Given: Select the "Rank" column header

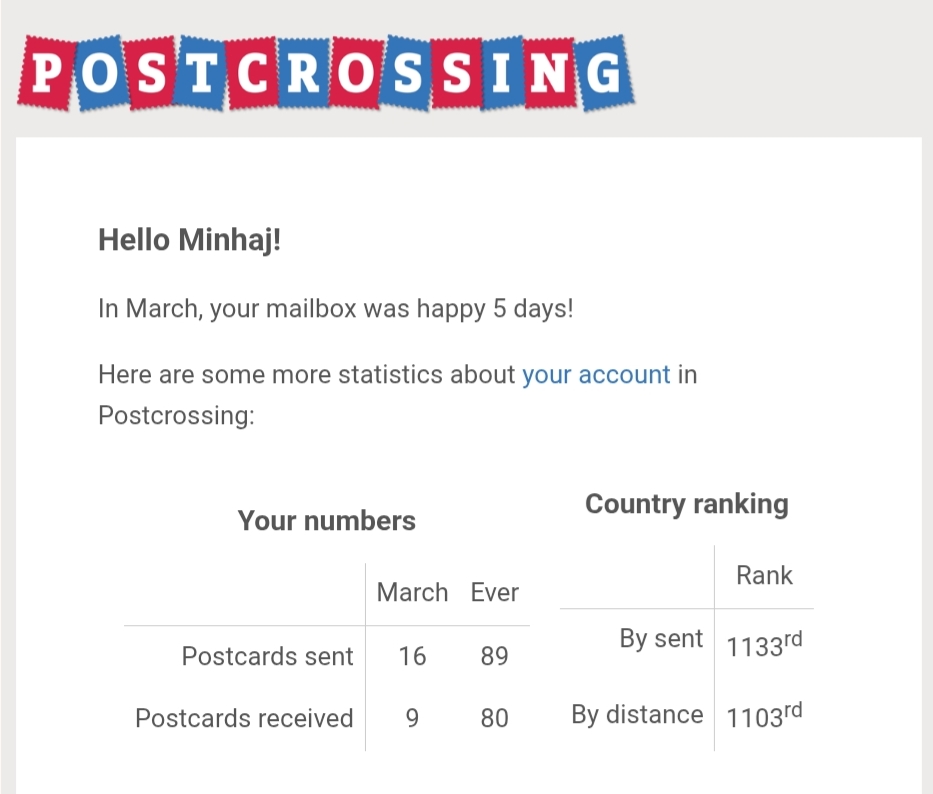Looking at the screenshot, I should (764, 576).
